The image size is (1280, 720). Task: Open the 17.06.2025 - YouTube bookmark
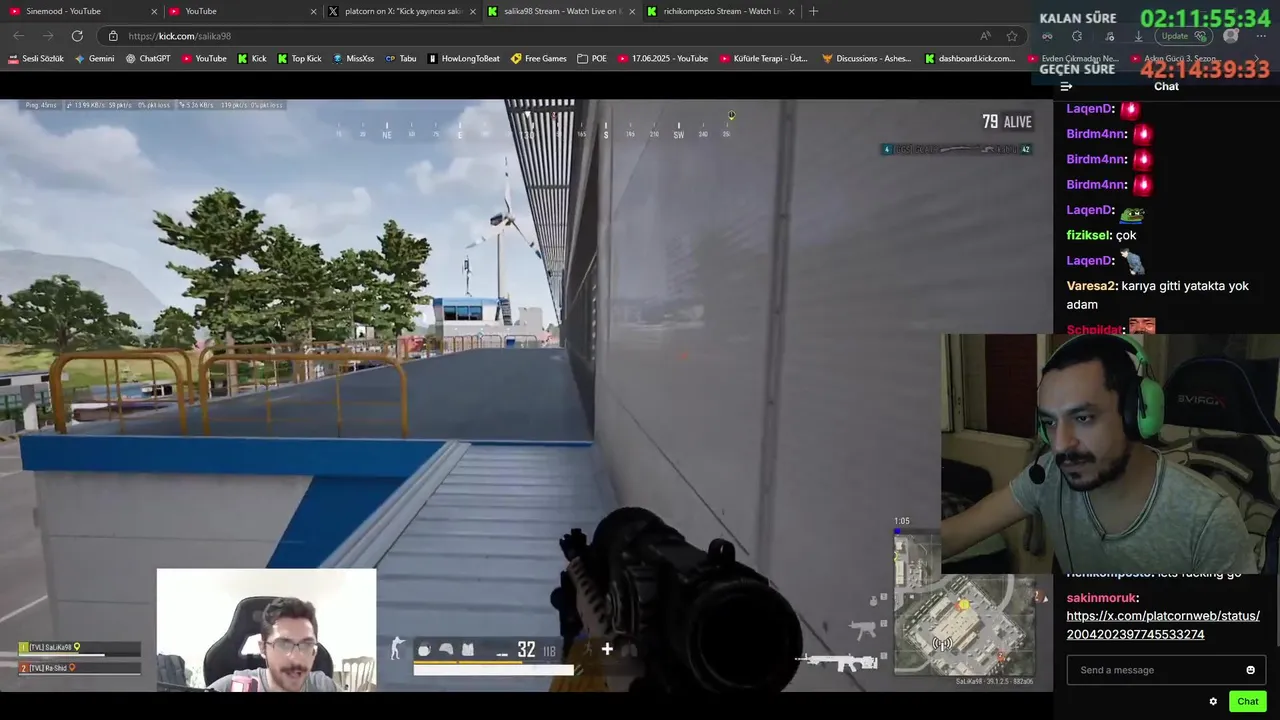pos(663,59)
